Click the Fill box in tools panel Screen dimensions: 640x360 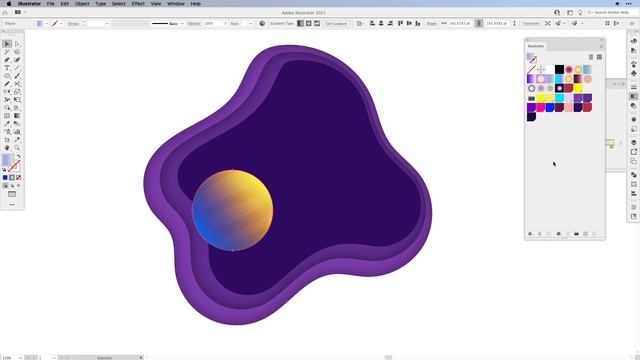coord(7,160)
